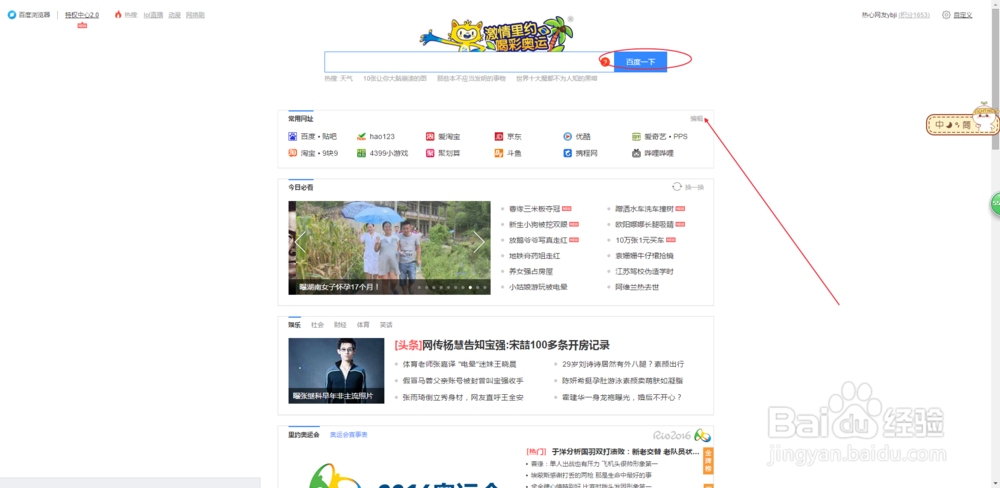Open the 爱奇艺·PPS shortcut icon
The height and width of the screenshot is (488, 1000).
pos(636,137)
